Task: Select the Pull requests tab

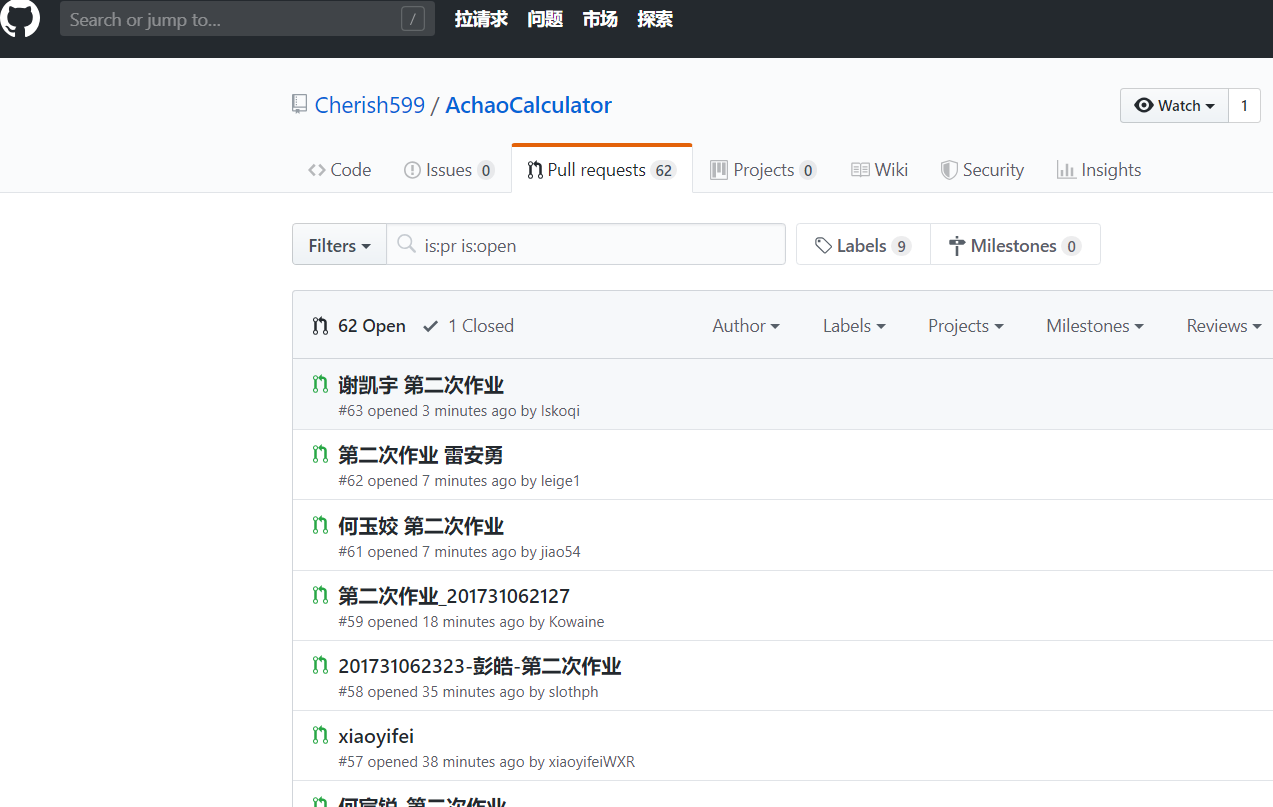Action: (x=602, y=170)
